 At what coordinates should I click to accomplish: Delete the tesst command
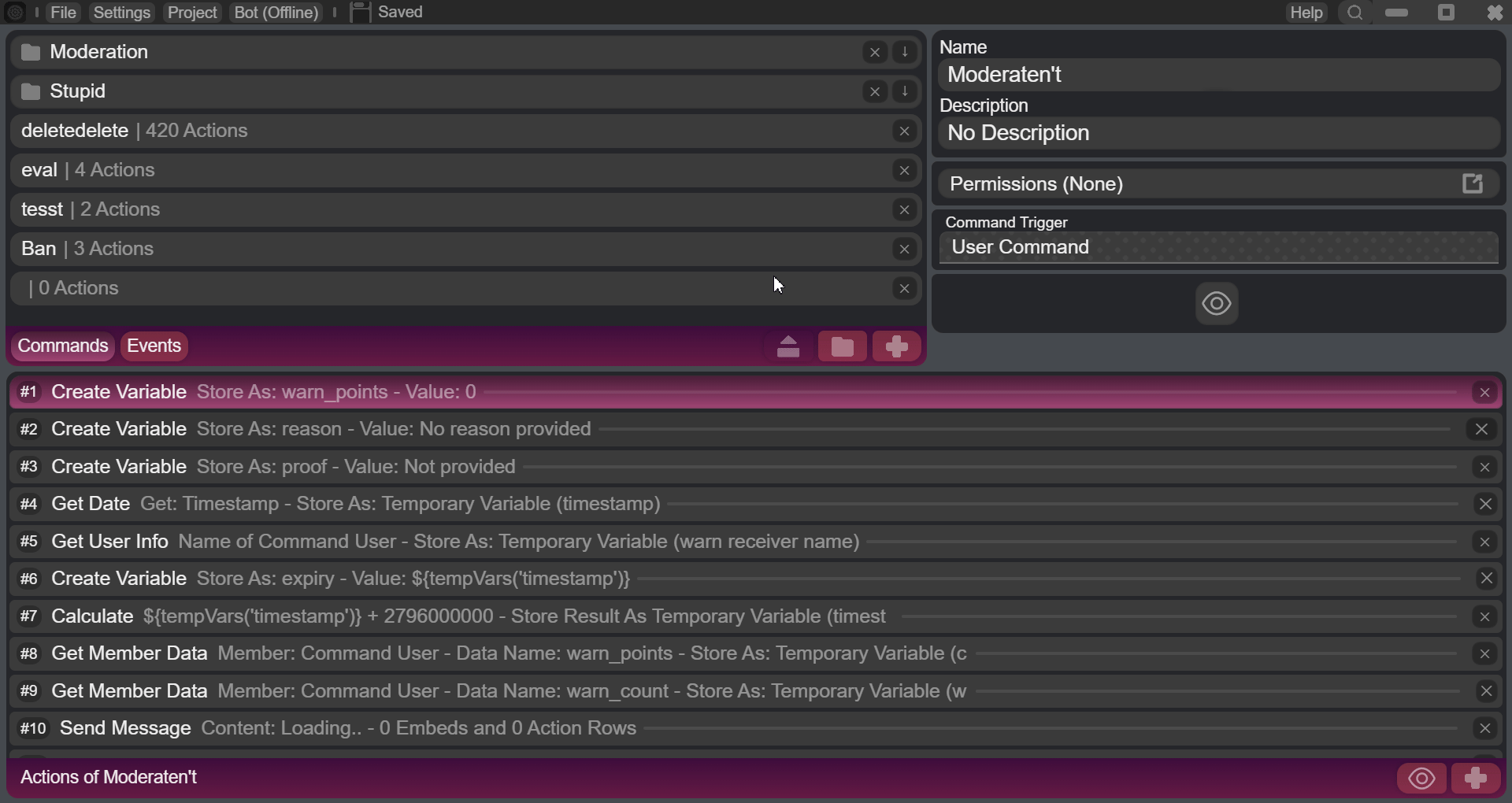click(904, 209)
